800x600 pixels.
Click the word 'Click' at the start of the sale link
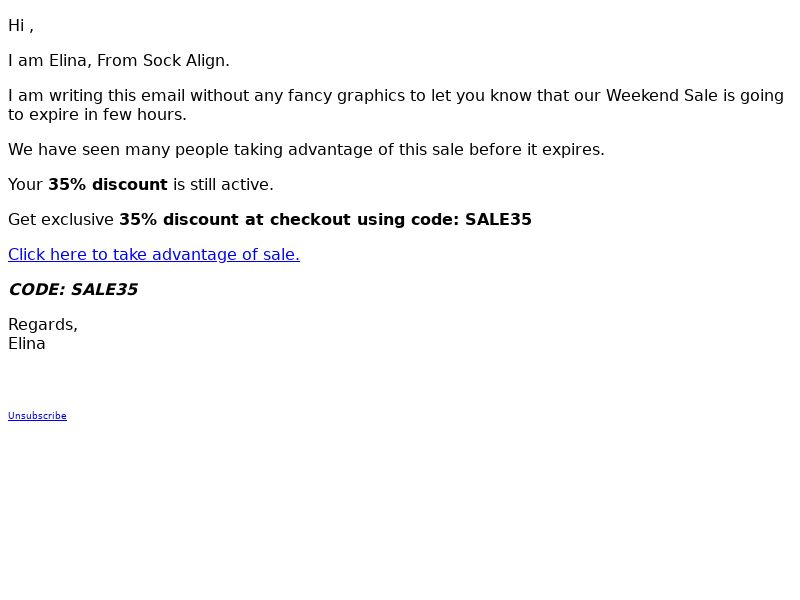coord(27,254)
